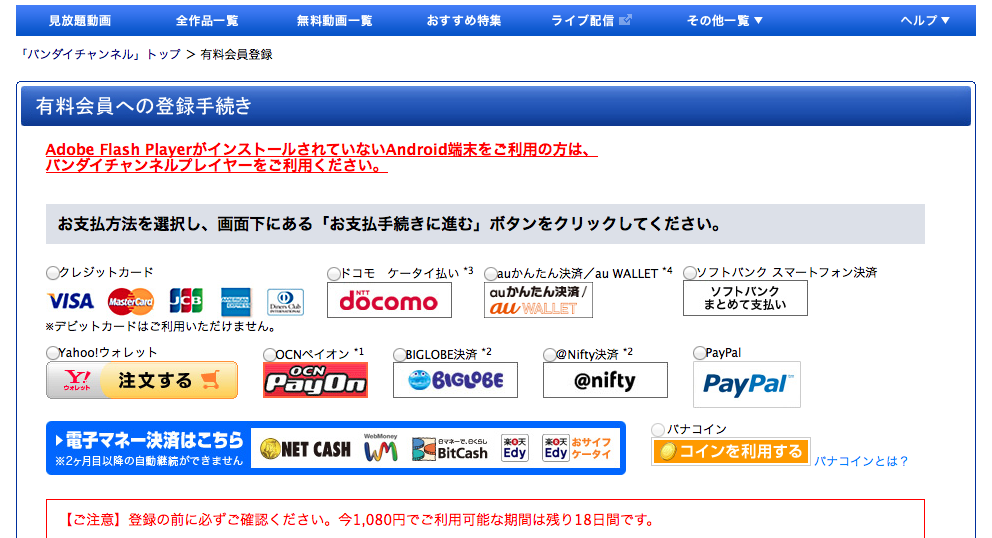Viewport: 992px width, 538px height.
Task: Click ※デビットカードはご利用いただけません note
Action: (x=161, y=327)
